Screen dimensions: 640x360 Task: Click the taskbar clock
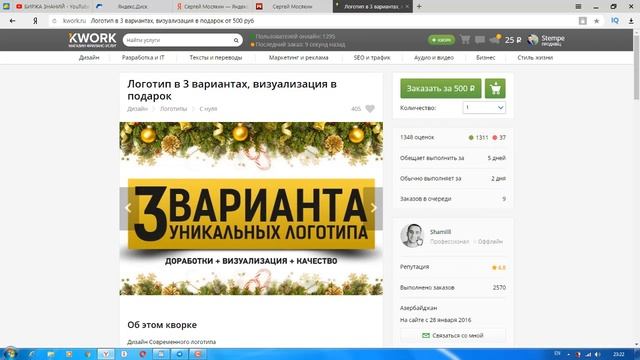(618, 354)
